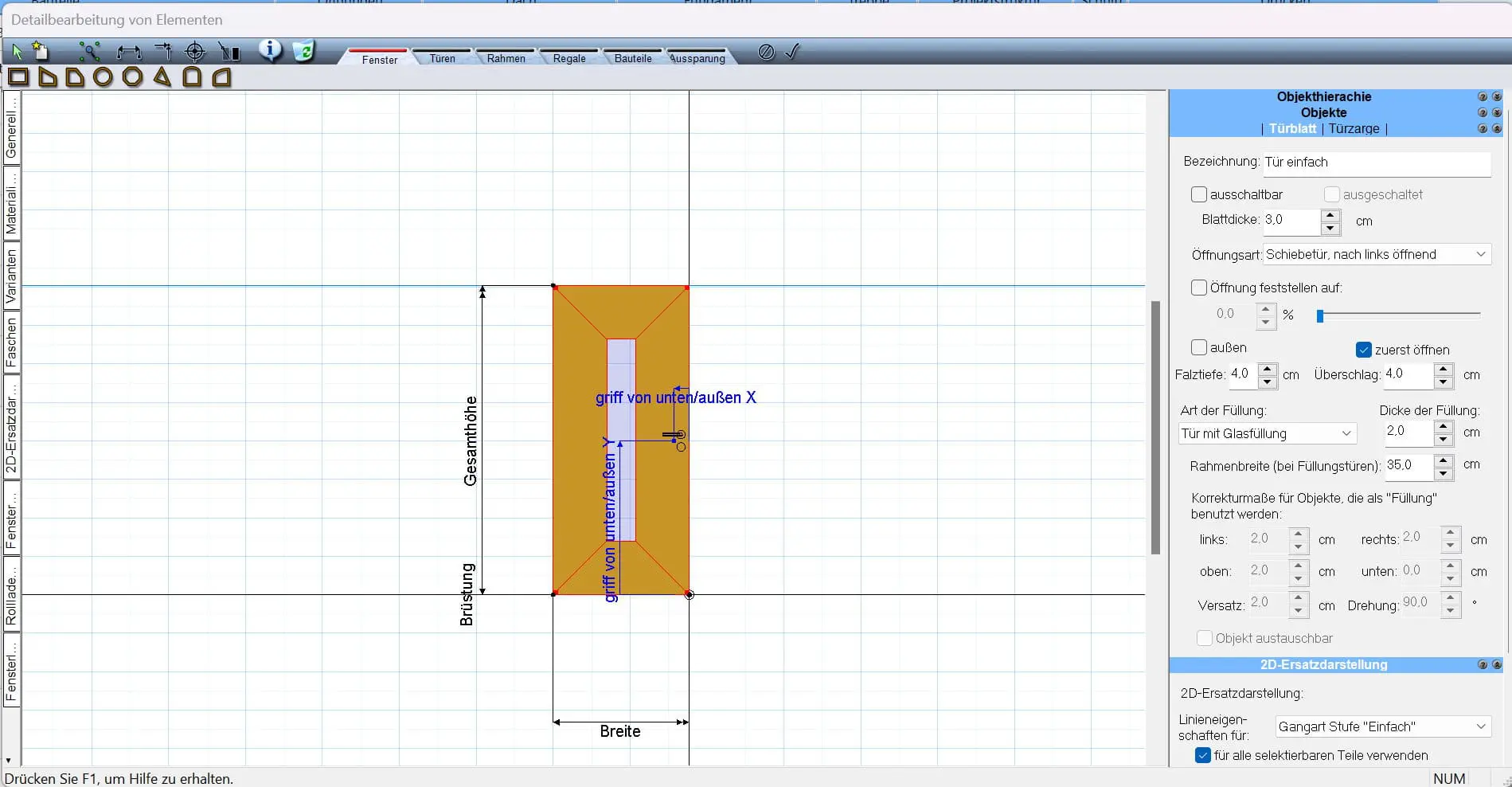Screen dimensions: 1512x787
Task: Open the Gangart Stufe dropdown
Action: click(x=1383, y=726)
